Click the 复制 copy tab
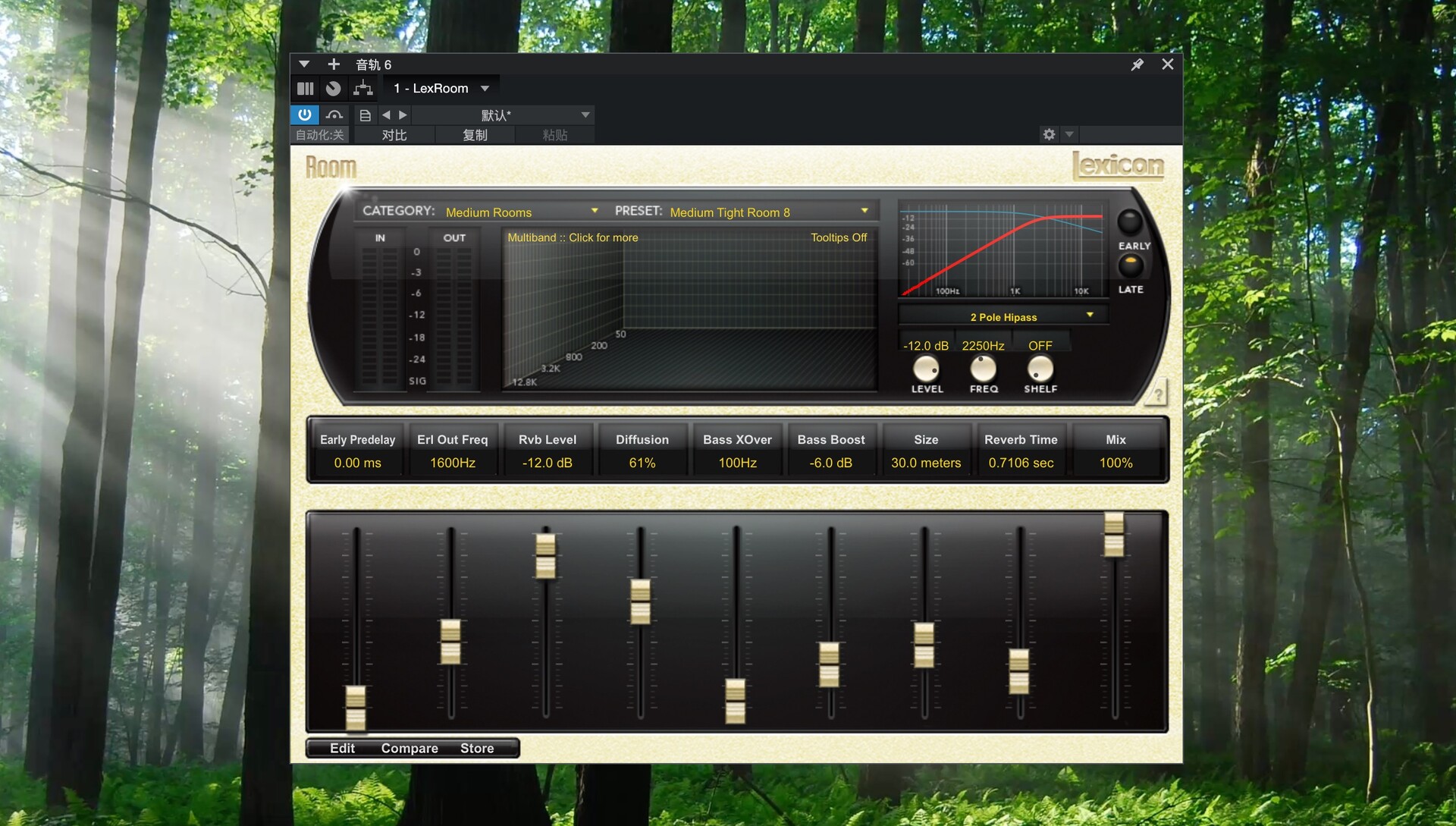Screen dimensions: 1456x826 [475, 135]
